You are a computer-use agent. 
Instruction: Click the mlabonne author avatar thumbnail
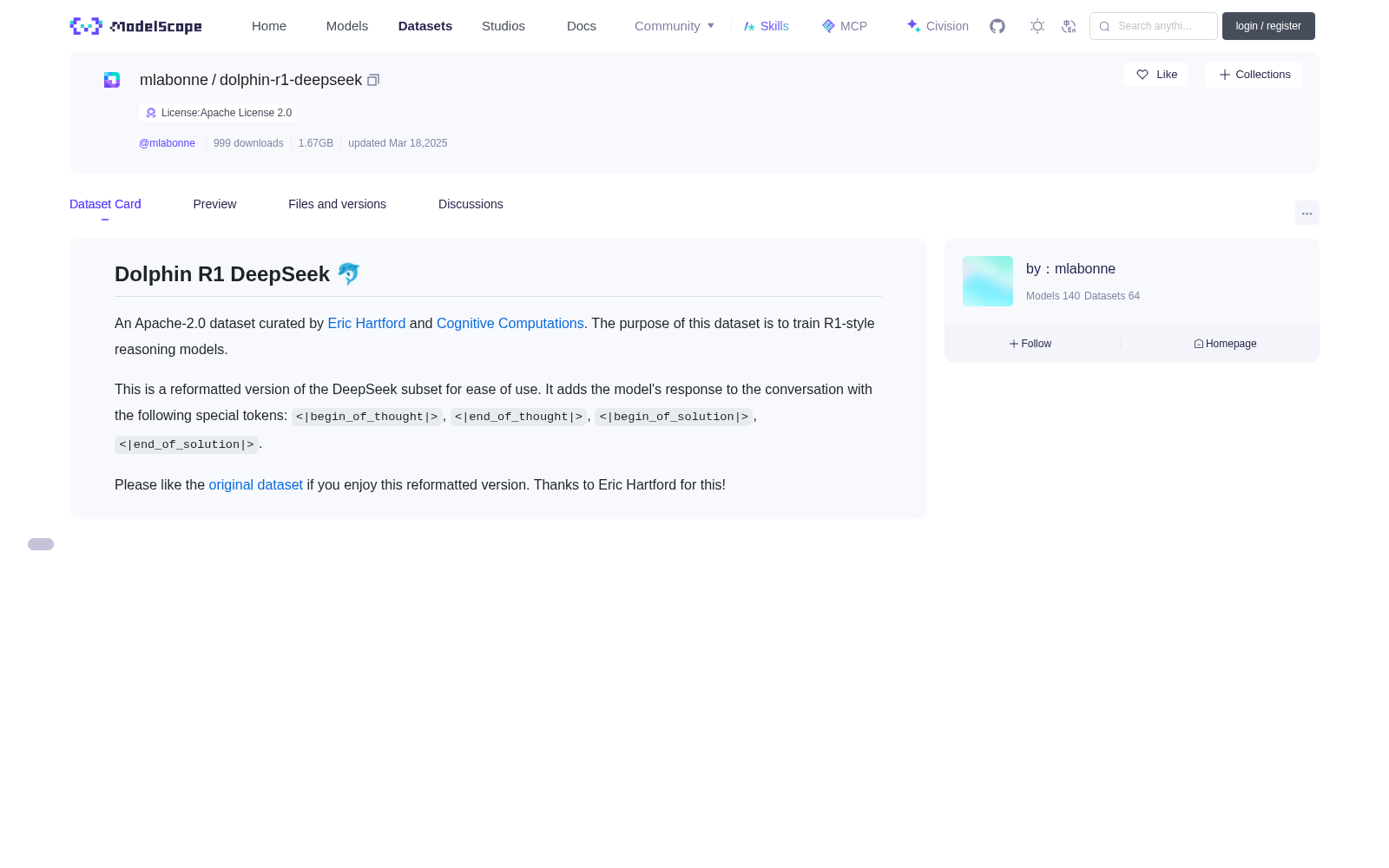[x=988, y=281]
